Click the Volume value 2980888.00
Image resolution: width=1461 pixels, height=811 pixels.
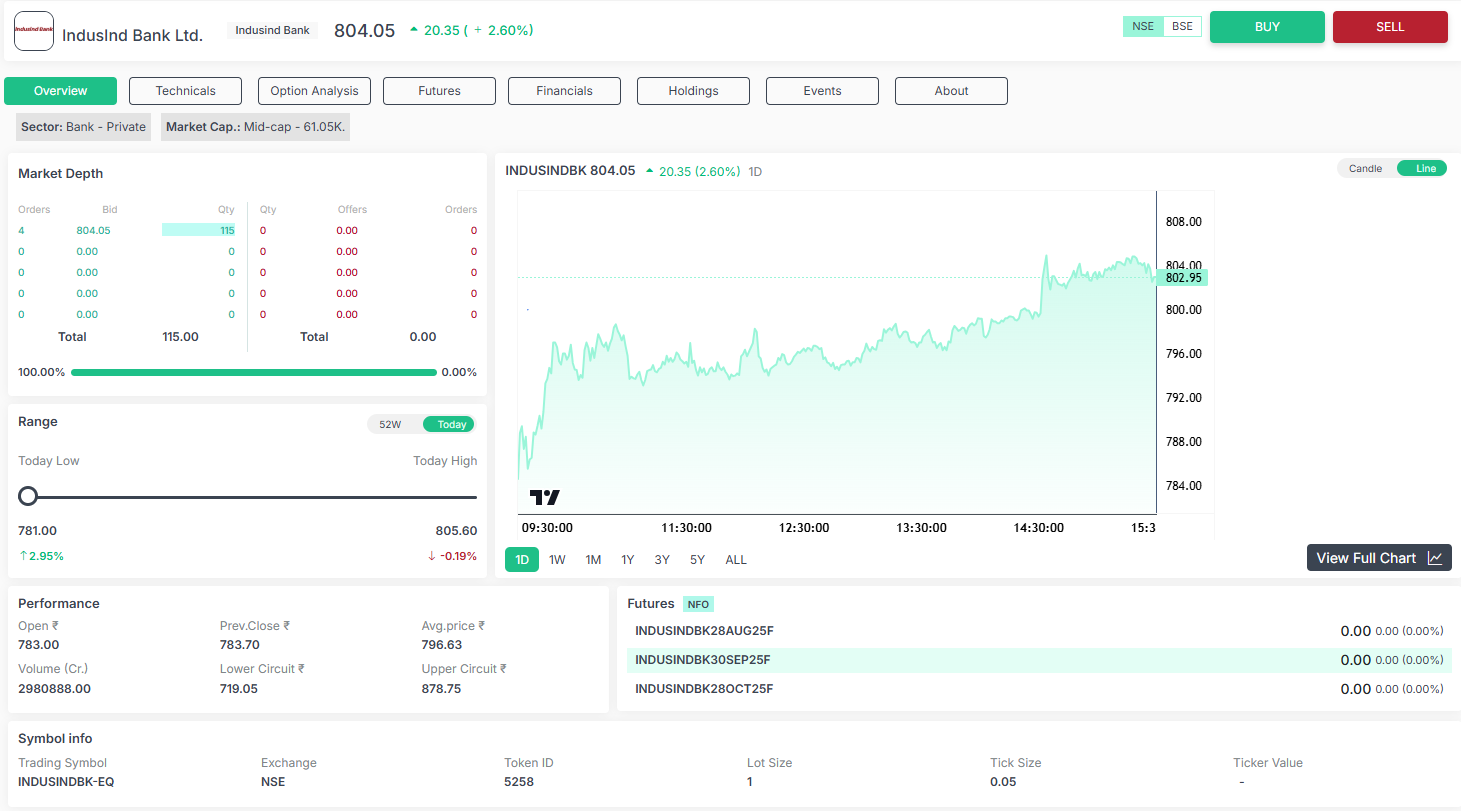tap(55, 689)
